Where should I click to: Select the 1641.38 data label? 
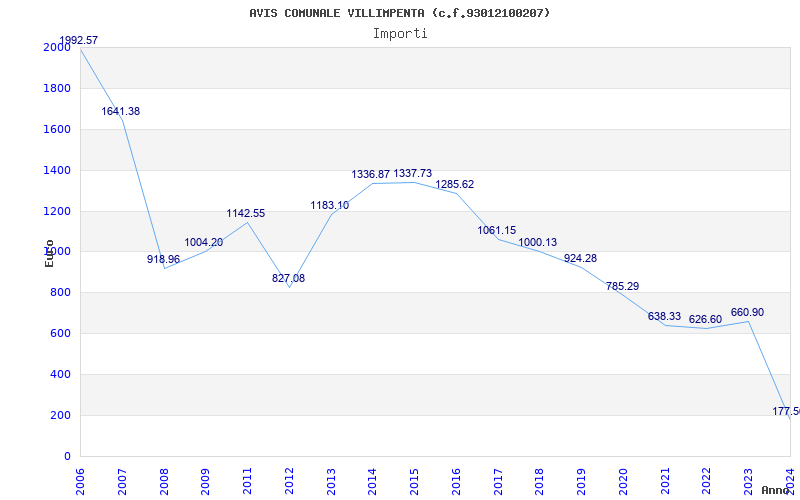[x=120, y=111]
